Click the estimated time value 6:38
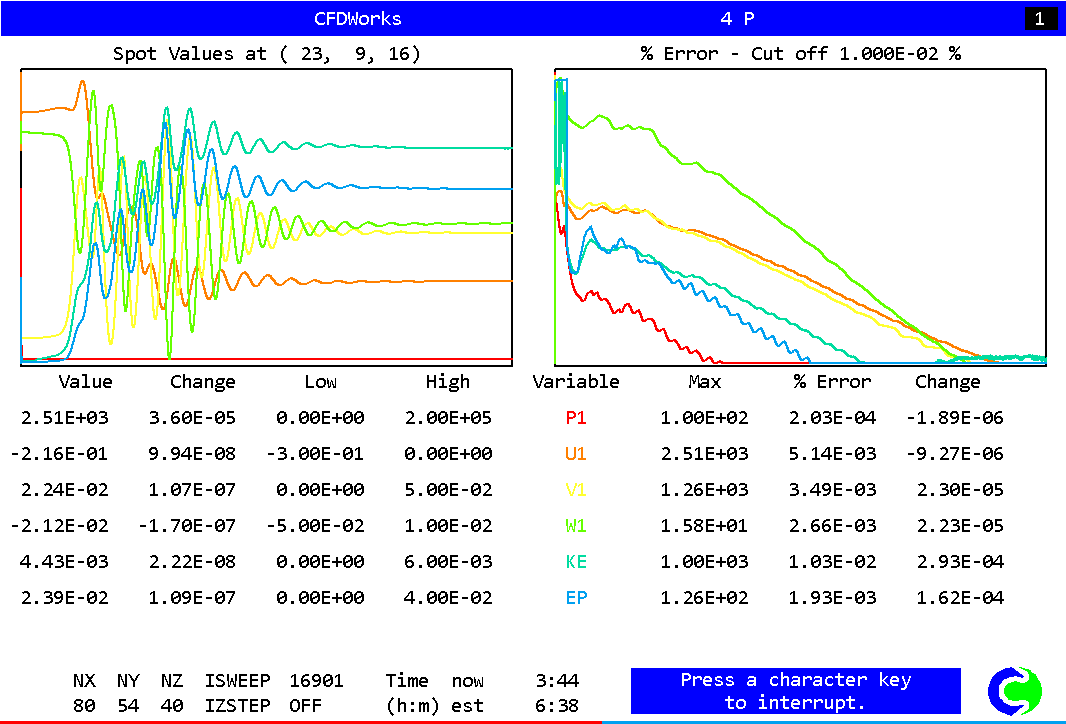This screenshot has width=1066, height=724. pos(557,705)
